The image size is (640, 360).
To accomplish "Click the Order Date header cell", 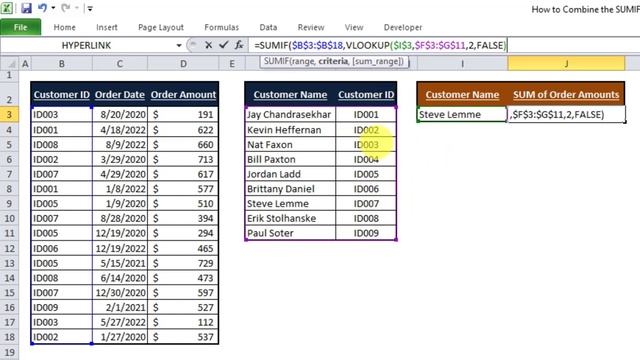I will (x=120, y=95).
